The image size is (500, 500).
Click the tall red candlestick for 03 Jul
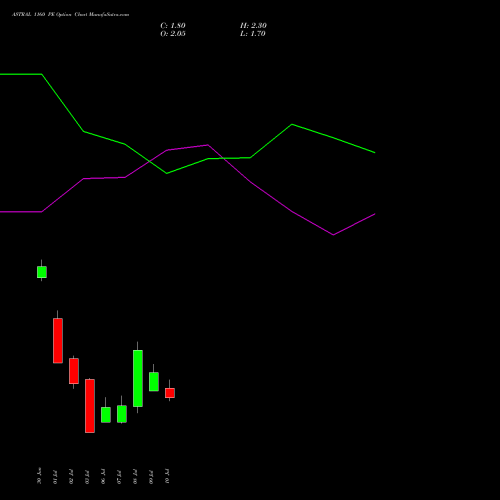pos(90,406)
